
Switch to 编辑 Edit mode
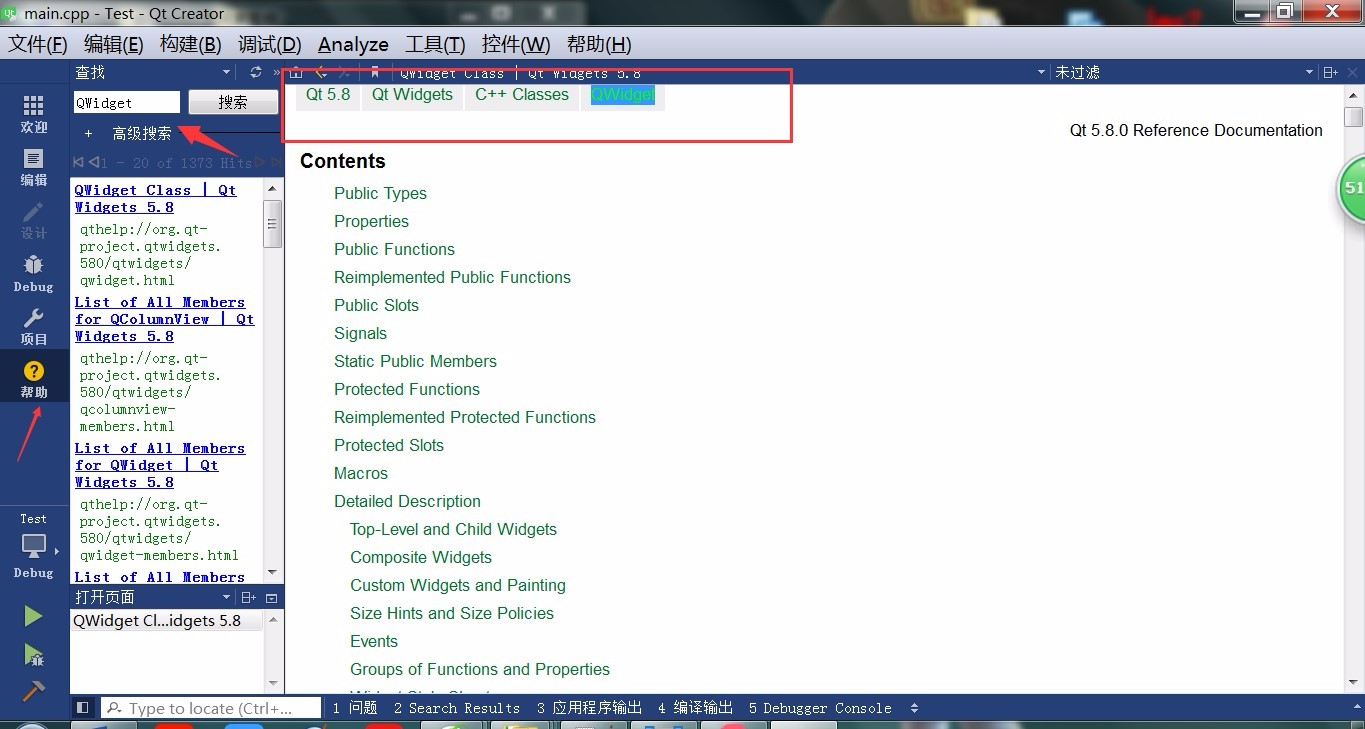click(34, 167)
